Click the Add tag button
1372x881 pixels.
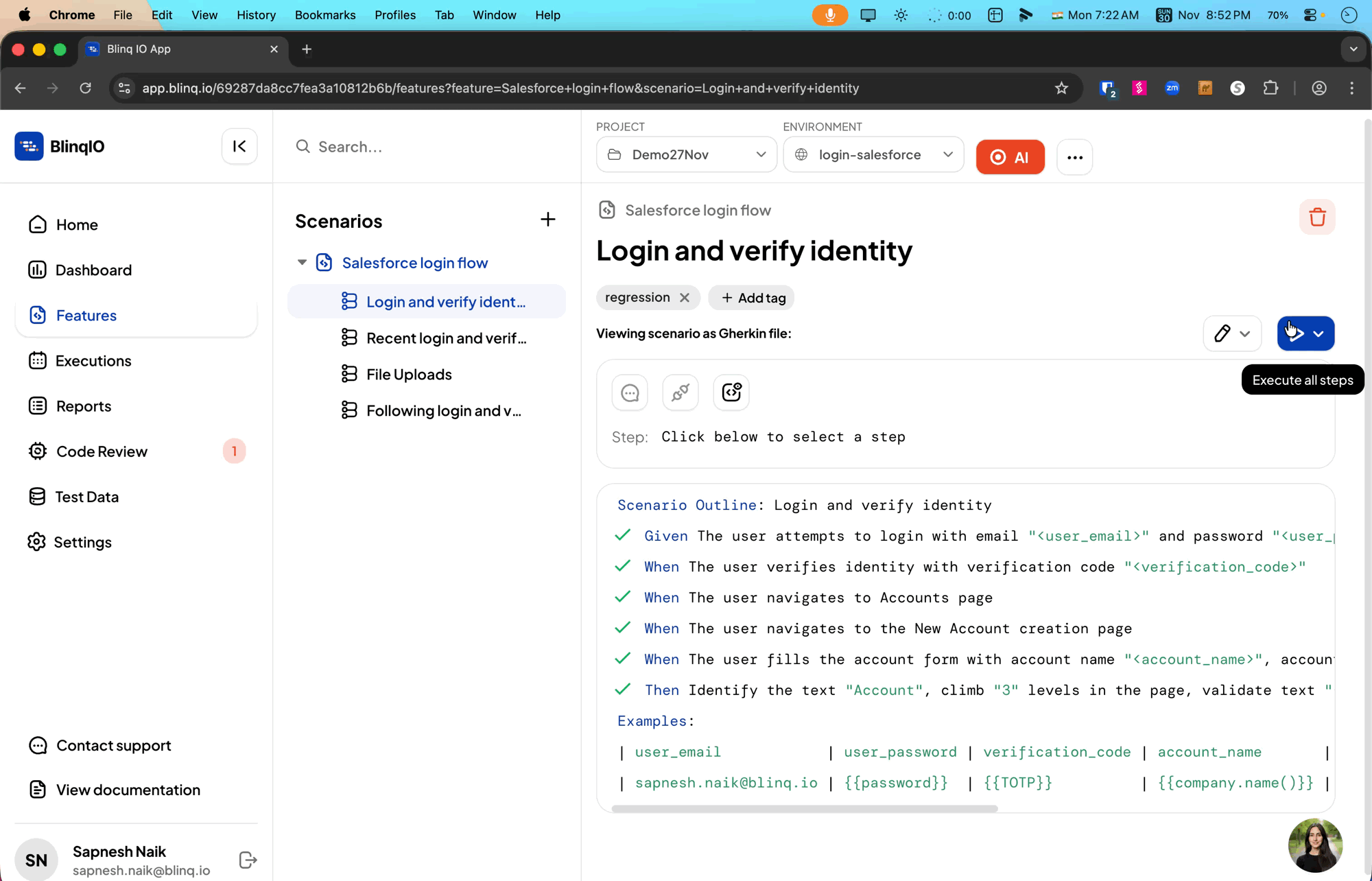click(752, 298)
